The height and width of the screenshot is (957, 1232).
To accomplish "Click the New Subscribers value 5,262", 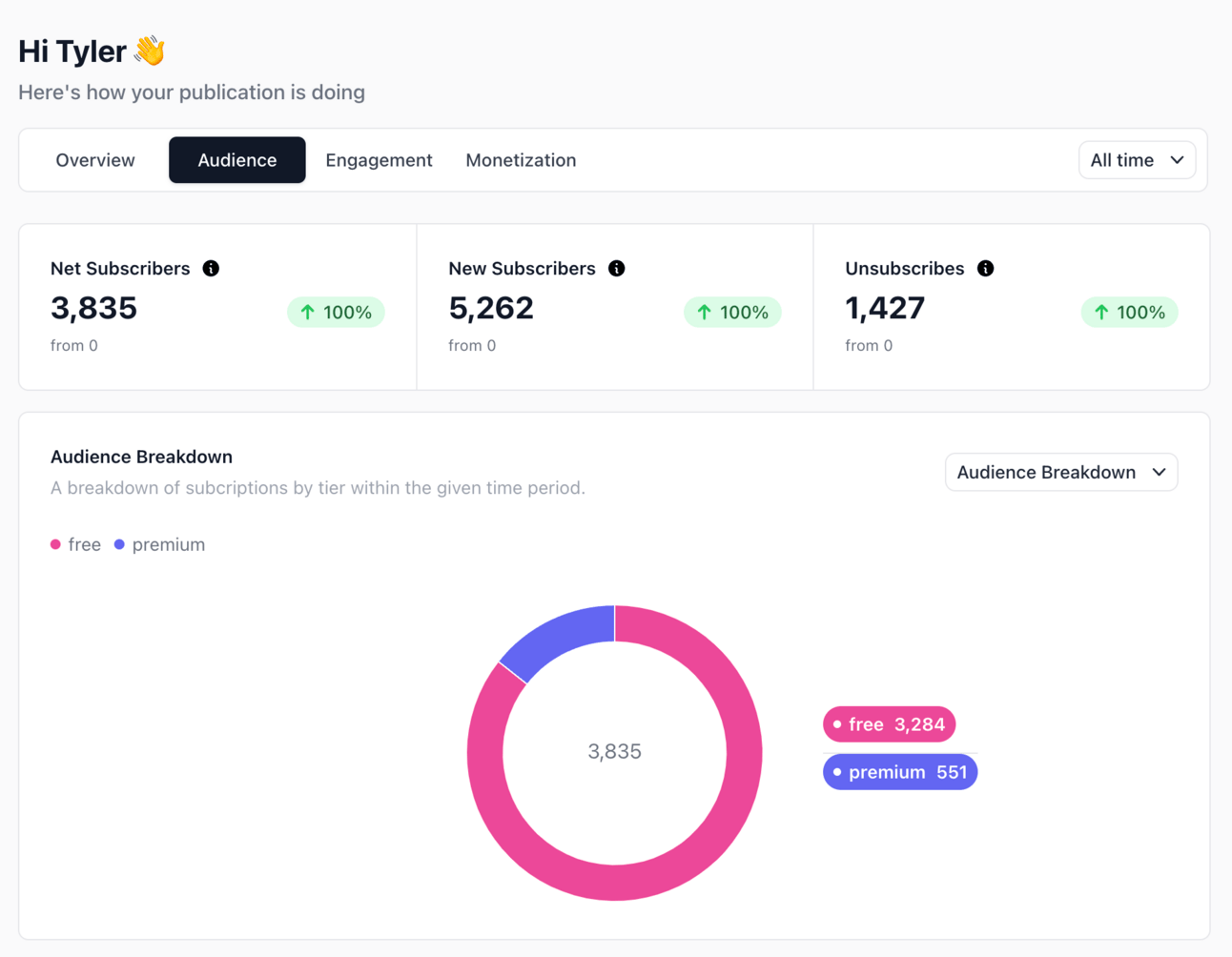I will pos(491,308).
